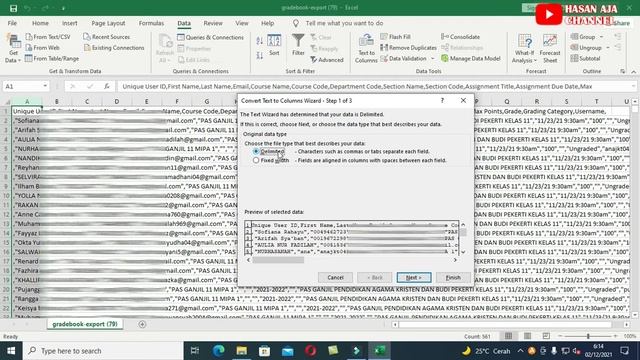Switch to the Formulas tab
640x360 pixels.
tap(151, 23)
